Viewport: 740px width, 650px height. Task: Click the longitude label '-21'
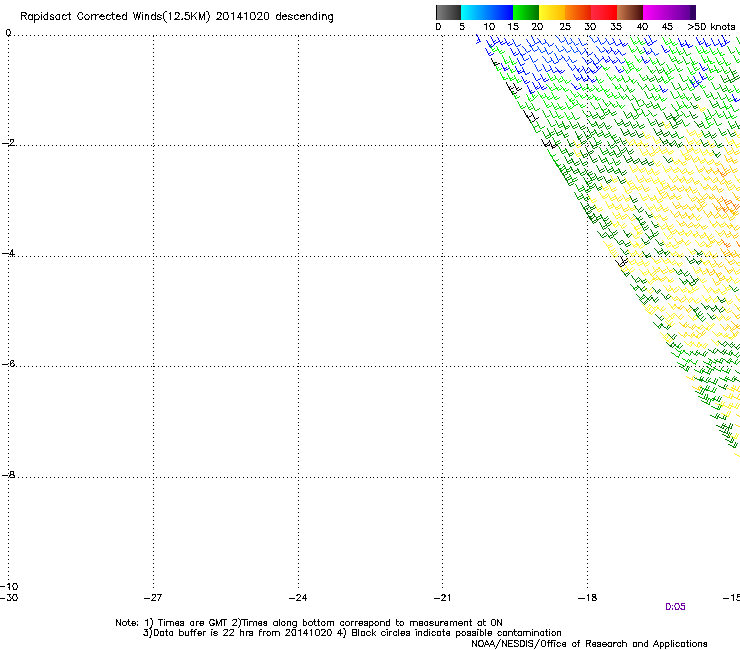pyautogui.click(x=442, y=598)
